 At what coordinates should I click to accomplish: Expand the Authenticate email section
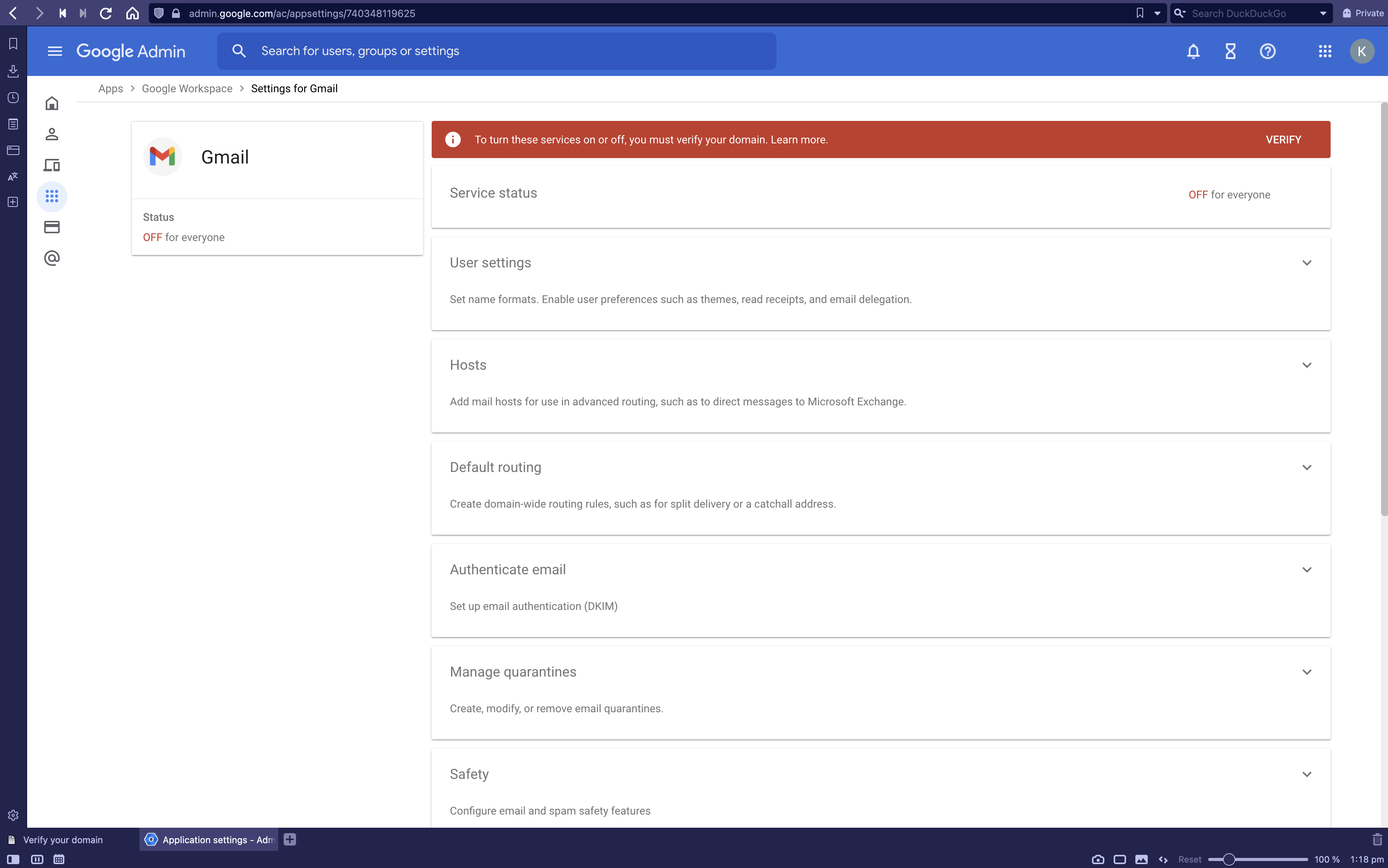[x=1307, y=570]
